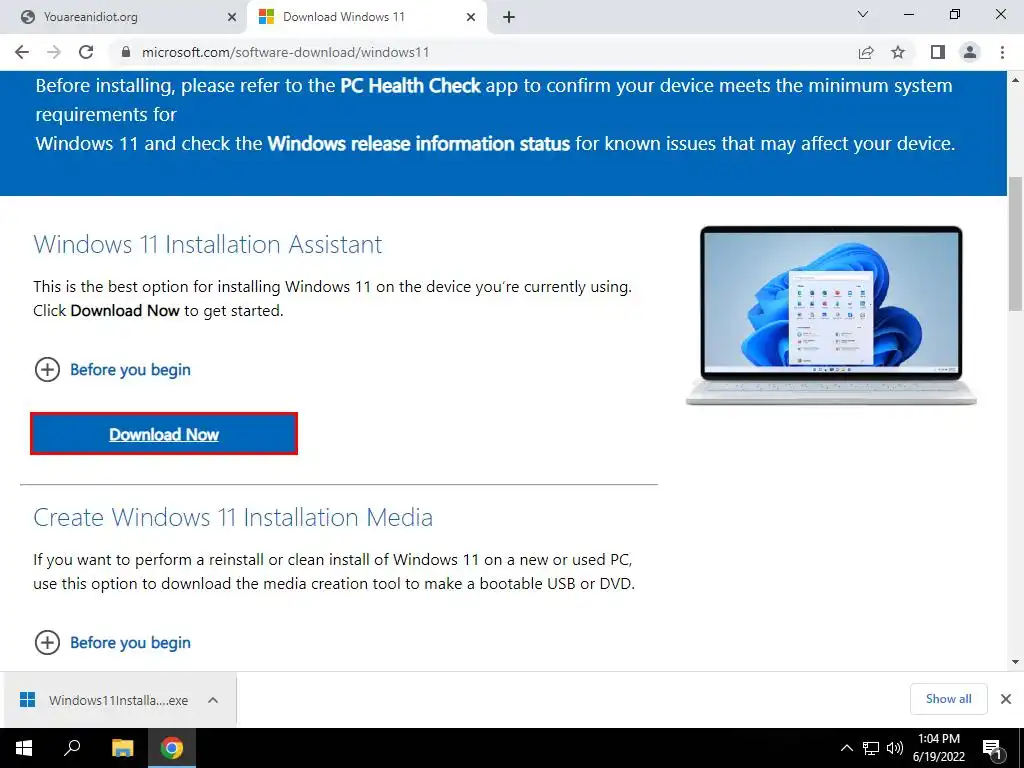1024x768 pixels.
Task: Open the Chrome profile avatar
Action: (970, 52)
